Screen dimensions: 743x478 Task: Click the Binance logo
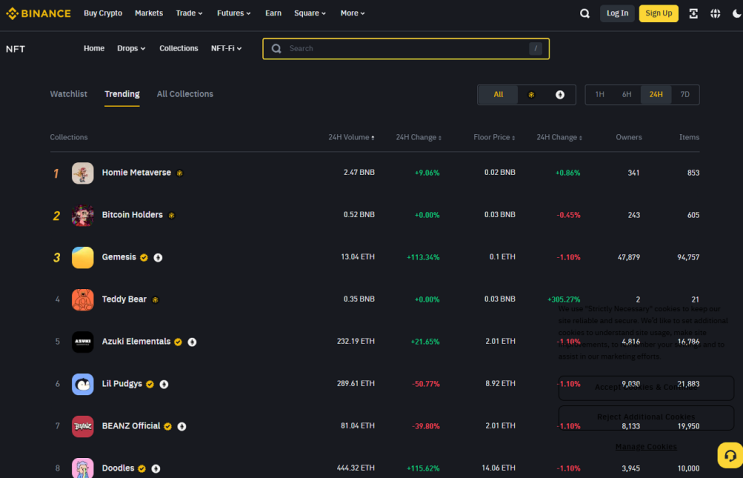tap(38, 13)
